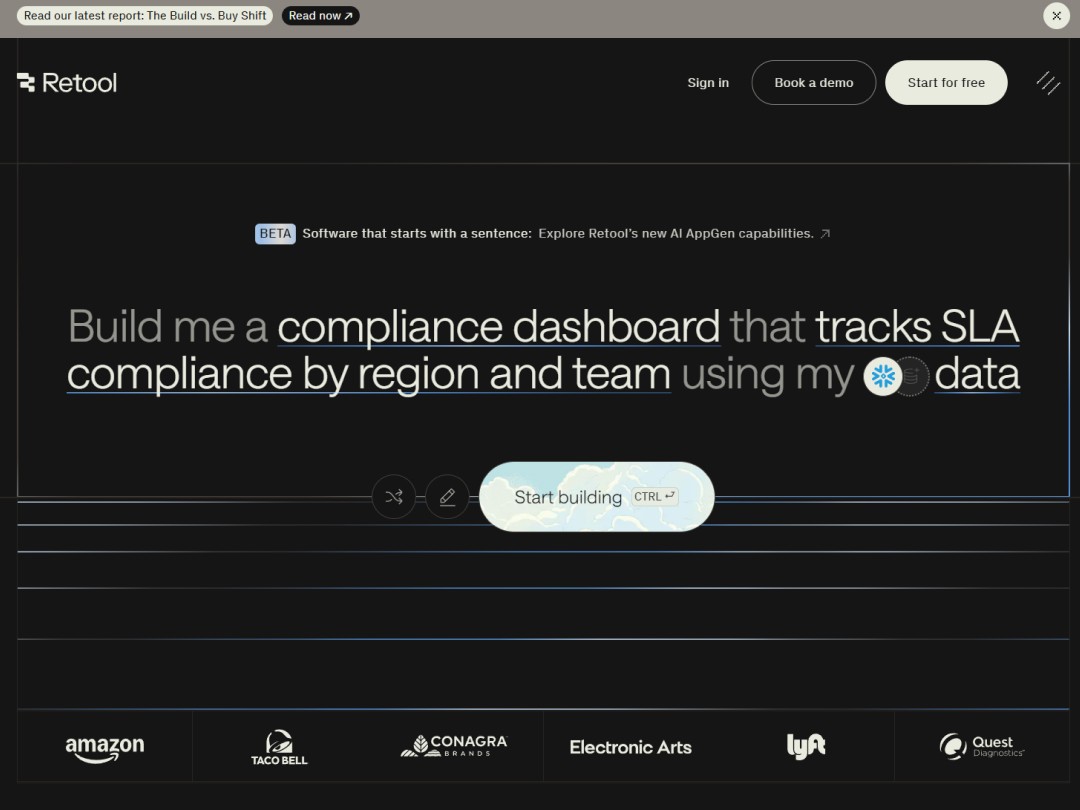Screen dimensions: 1080x810
Task: Click the Electronic Arts customer logo
Action: click(x=630, y=747)
